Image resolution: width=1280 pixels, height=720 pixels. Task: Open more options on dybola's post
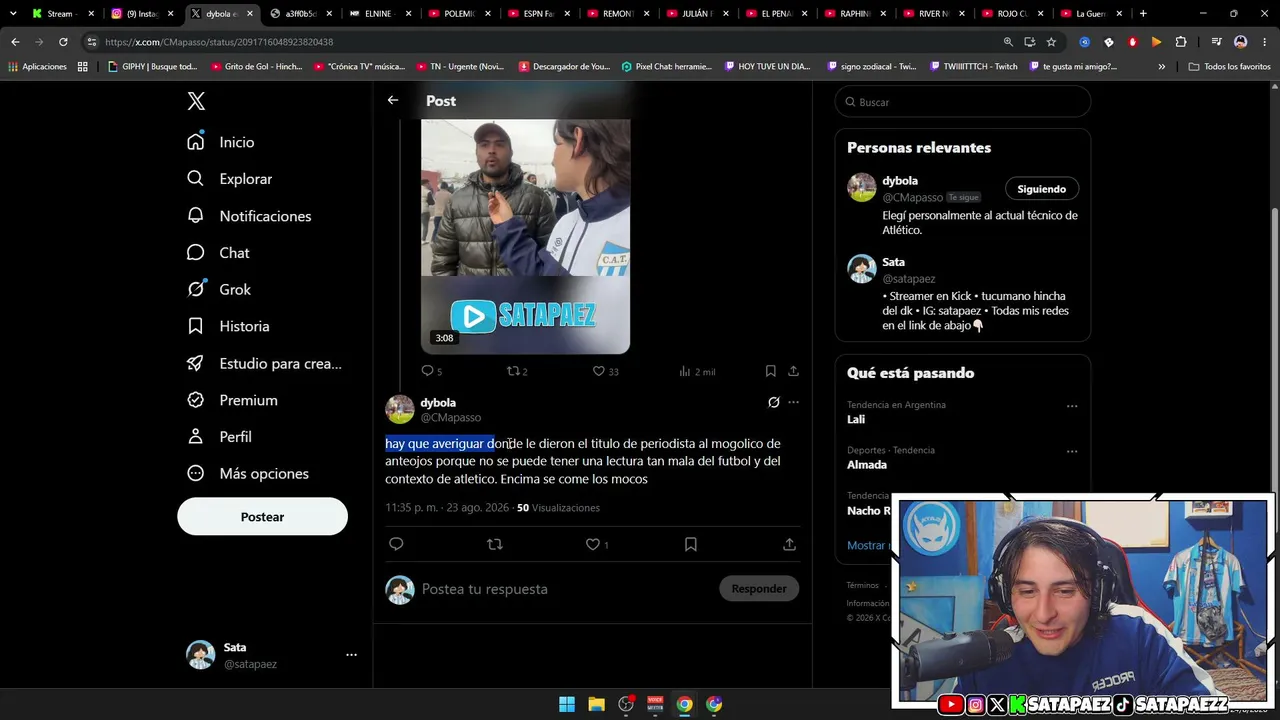click(794, 402)
